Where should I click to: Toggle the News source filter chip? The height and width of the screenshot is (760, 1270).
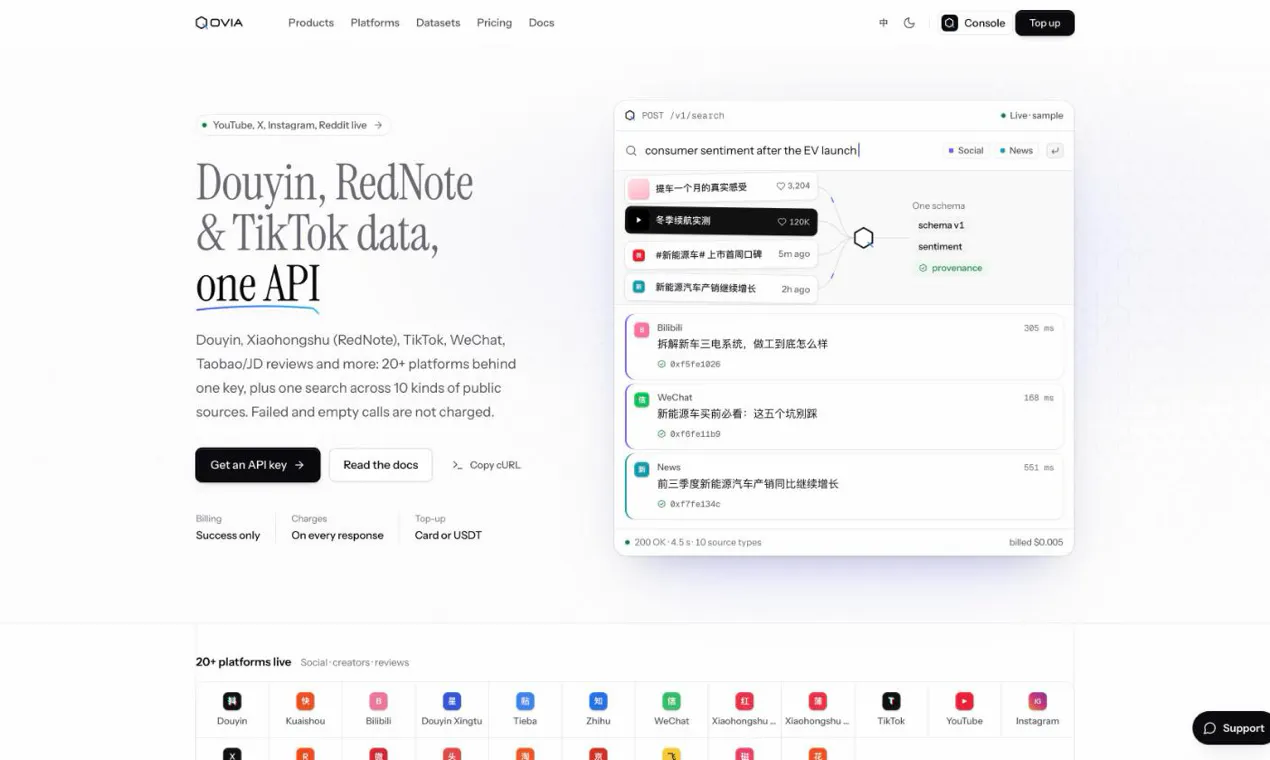(1016, 151)
